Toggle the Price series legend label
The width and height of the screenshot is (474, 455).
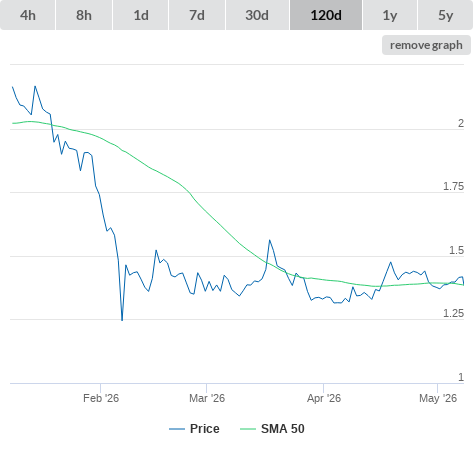(205, 429)
